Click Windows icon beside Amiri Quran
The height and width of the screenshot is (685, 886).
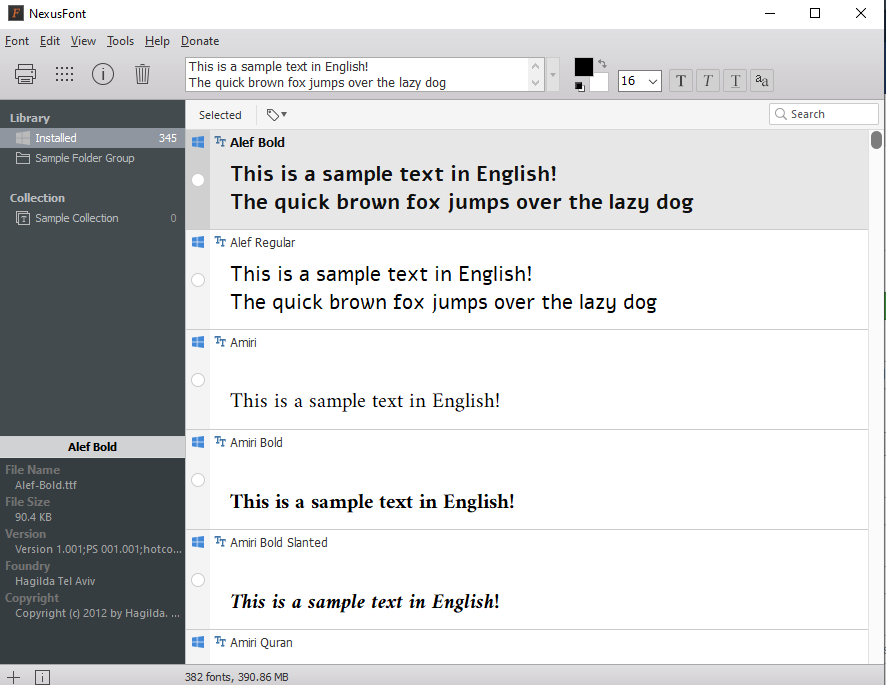click(198, 642)
